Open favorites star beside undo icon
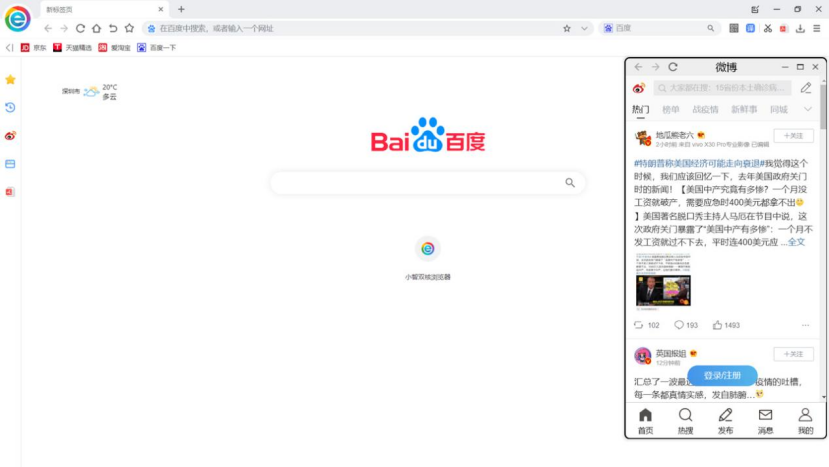Viewport: 829px width, 467px height. pos(129,29)
